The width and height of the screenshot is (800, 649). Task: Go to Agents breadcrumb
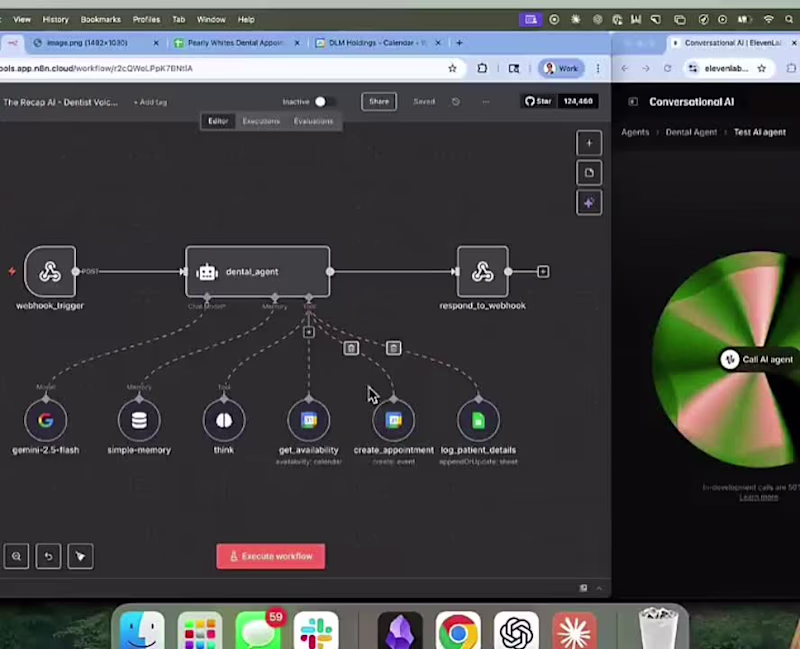tap(635, 132)
